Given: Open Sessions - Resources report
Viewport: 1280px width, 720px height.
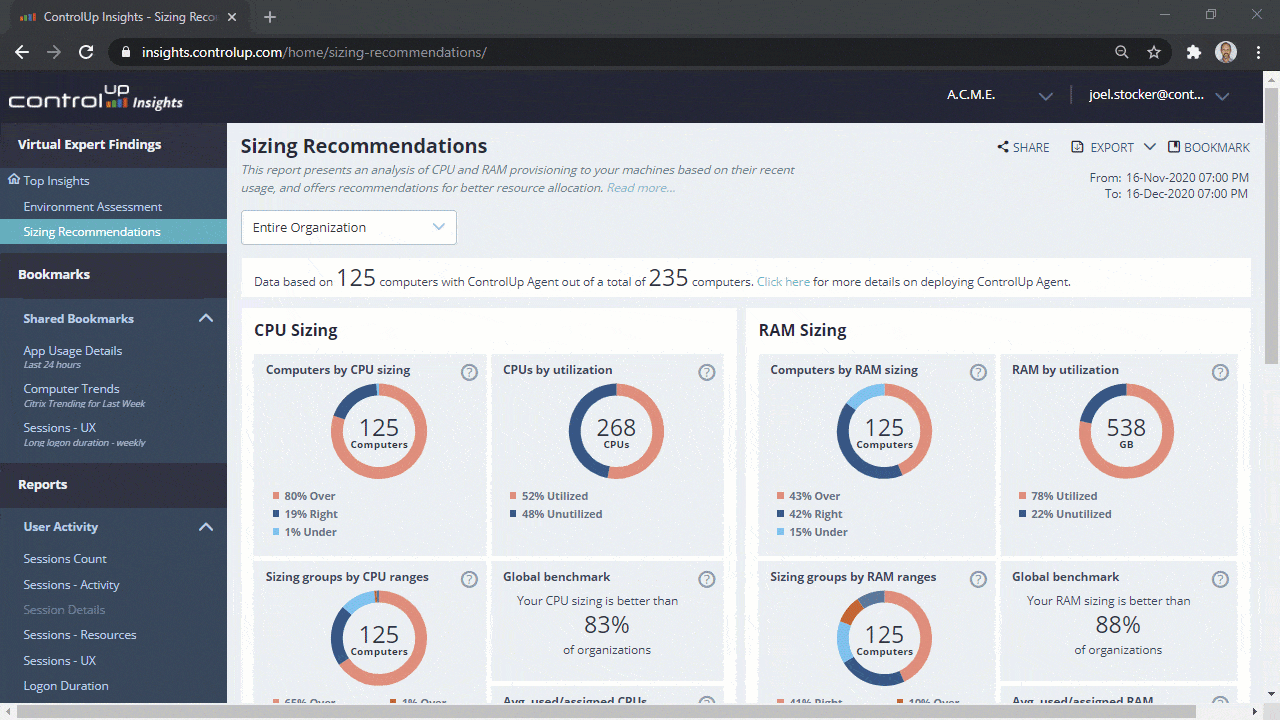Looking at the screenshot, I should pyautogui.click(x=80, y=635).
